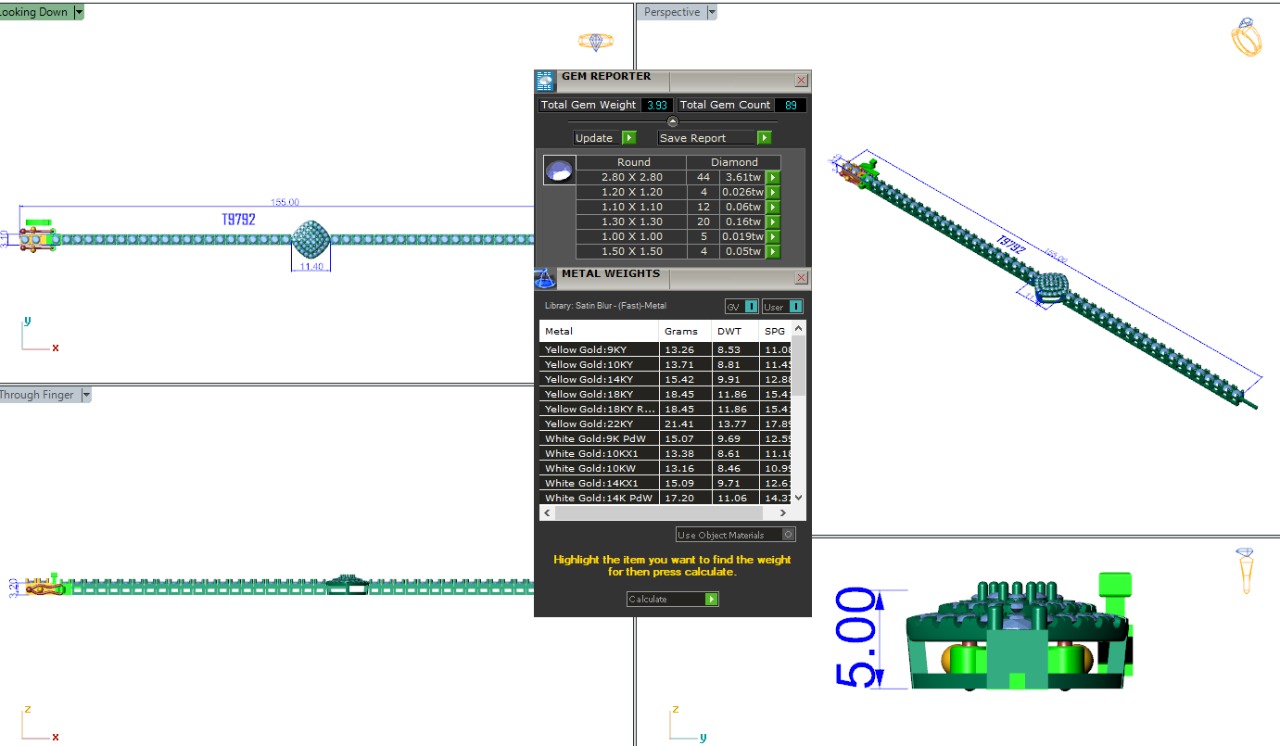Image resolution: width=1280 pixels, height=746 pixels.
Task: Toggle the GV library switch
Action: [741, 306]
